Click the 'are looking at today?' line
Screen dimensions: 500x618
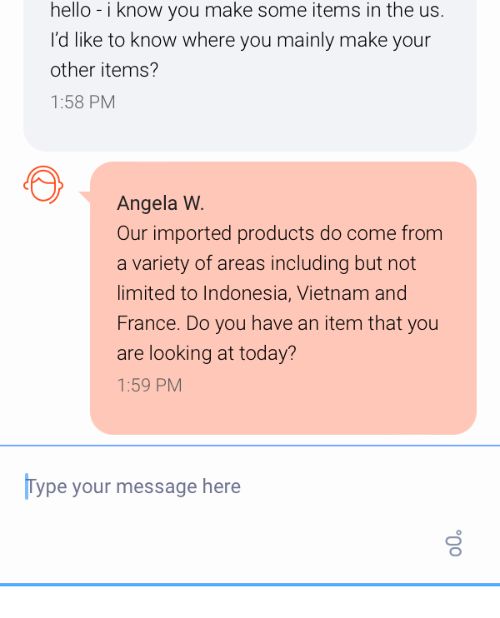tap(206, 353)
